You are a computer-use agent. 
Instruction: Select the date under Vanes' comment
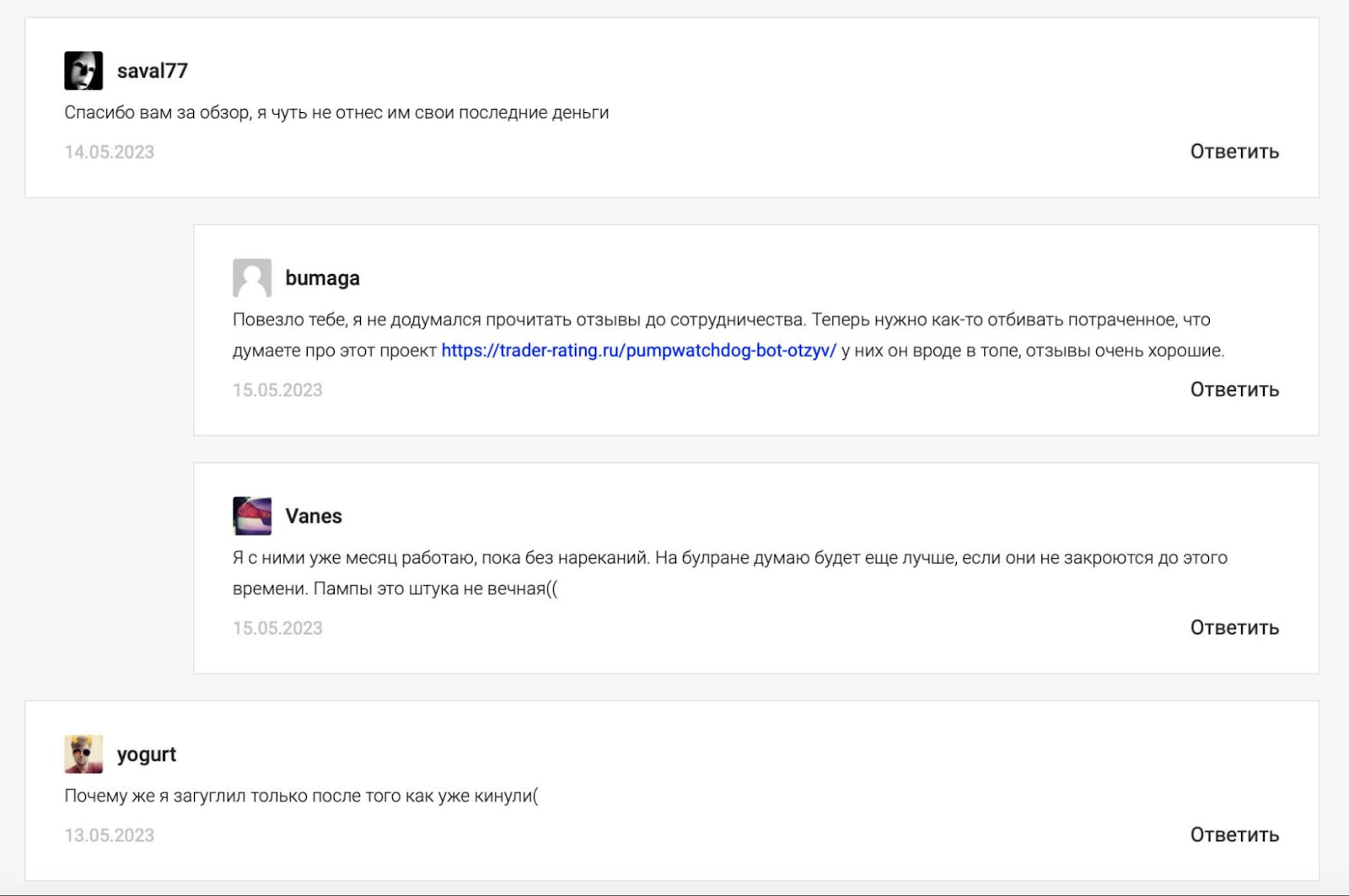[x=277, y=629]
